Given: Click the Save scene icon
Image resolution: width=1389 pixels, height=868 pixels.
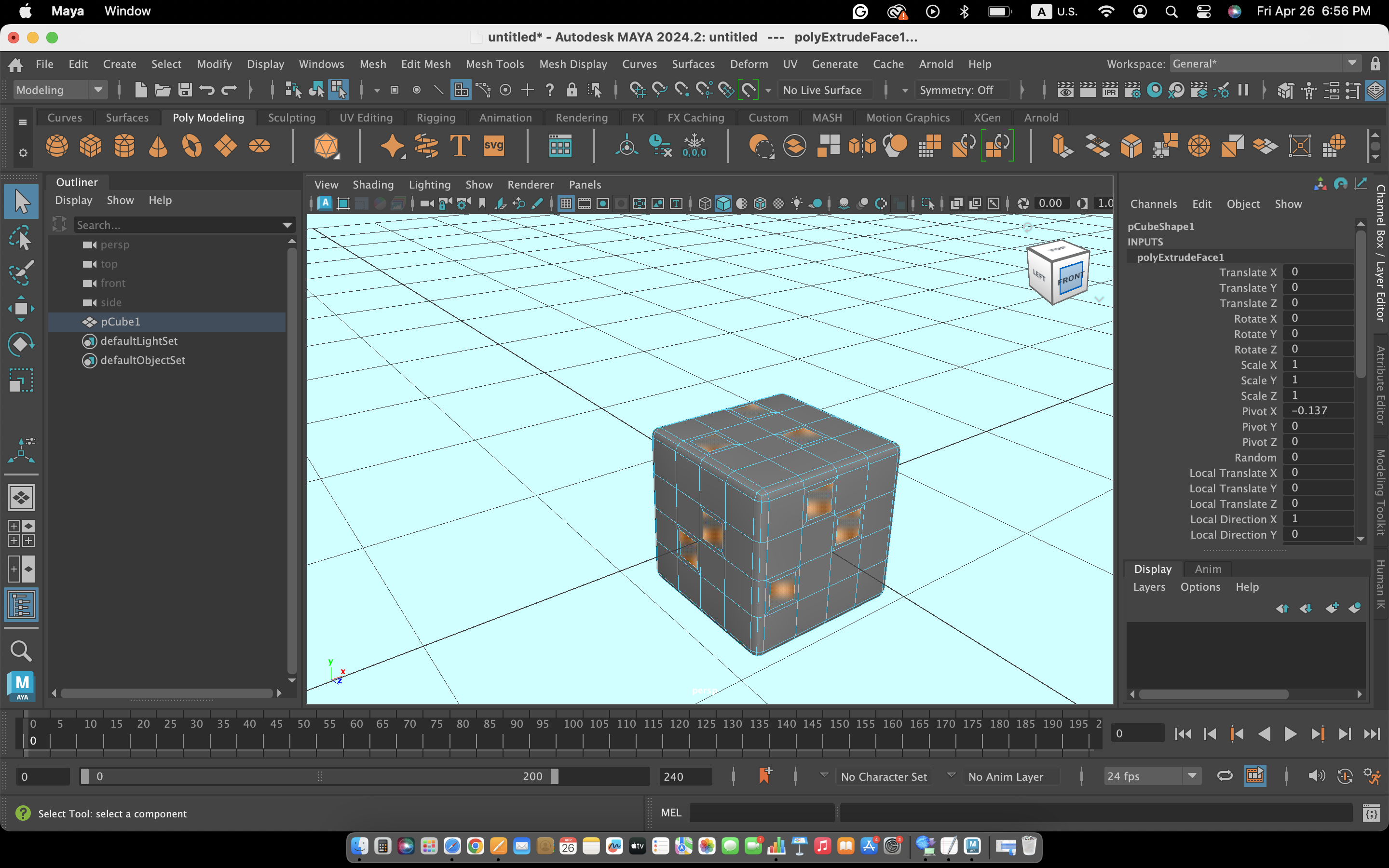Looking at the screenshot, I should tap(184, 90).
